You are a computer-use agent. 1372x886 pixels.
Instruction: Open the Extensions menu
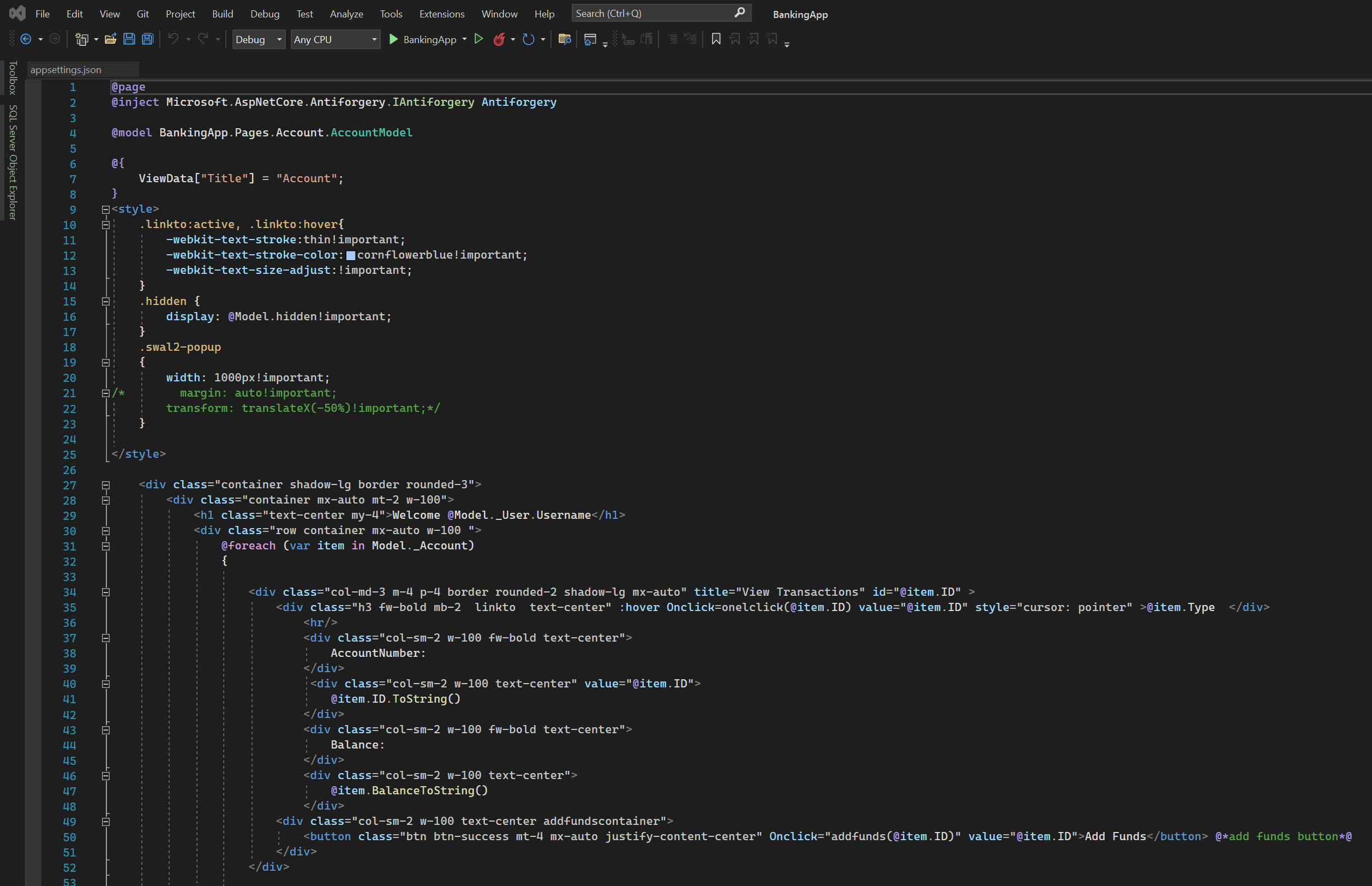tap(442, 14)
